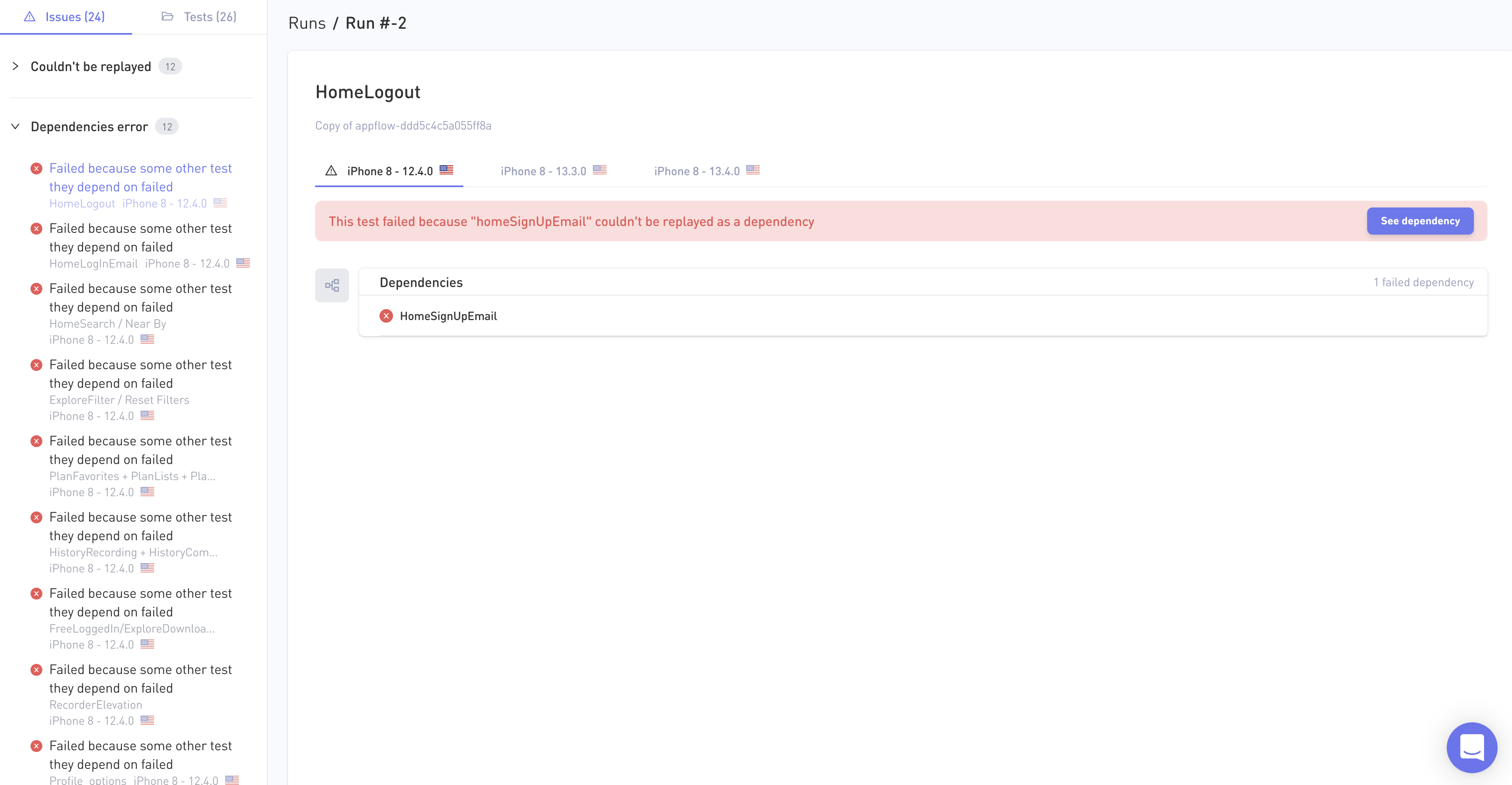Select the HomeLogout issue in the sidebar

[x=140, y=178]
